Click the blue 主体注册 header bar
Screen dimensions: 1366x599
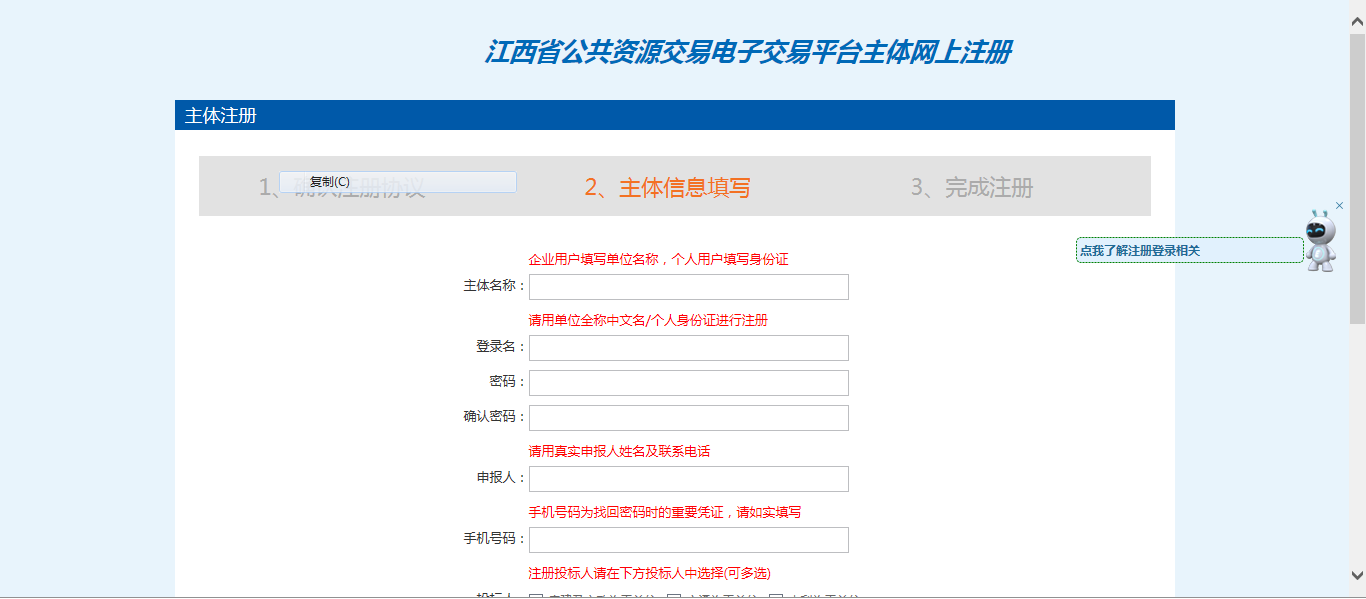point(674,115)
